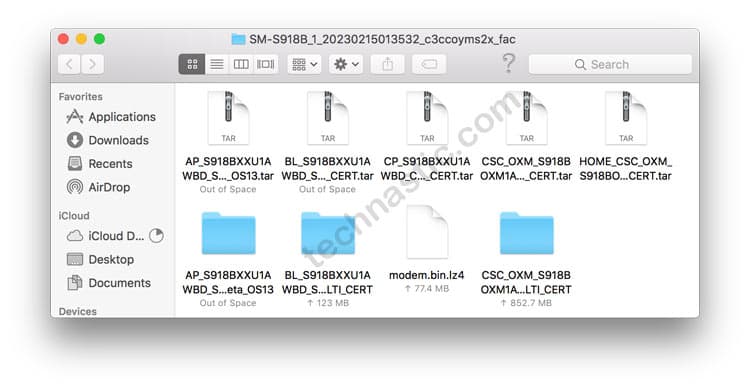Image resolution: width=750 pixels, height=390 pixels.
Task: Select the CSC_OXM_S918B CERT.tar archive icon
Action: point(527,118)
